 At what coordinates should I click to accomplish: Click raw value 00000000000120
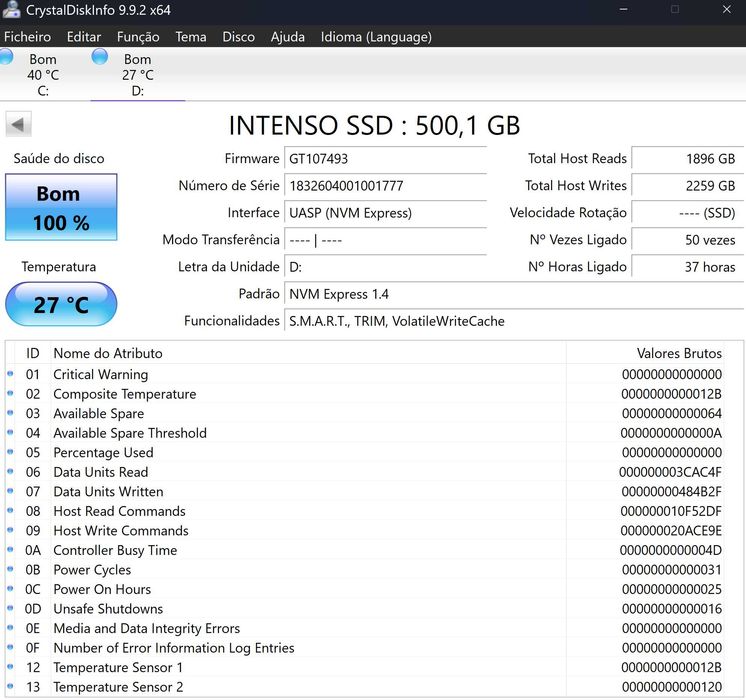(672, 687)
